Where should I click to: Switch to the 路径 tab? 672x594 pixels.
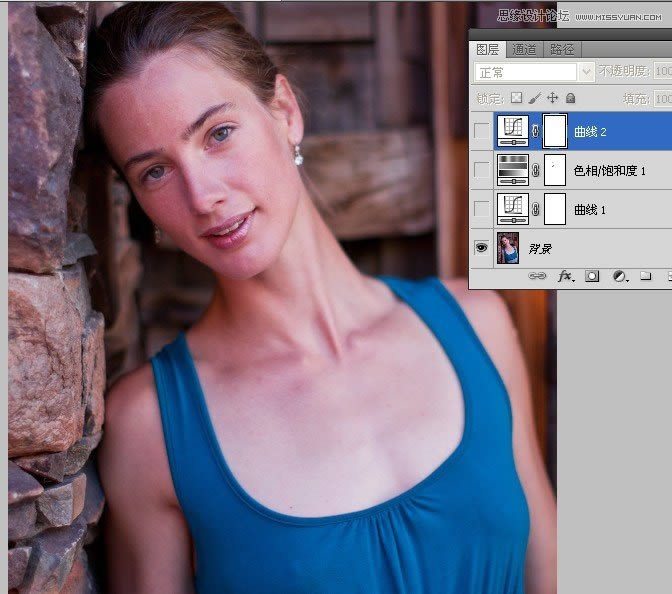(x=563, y=49)
